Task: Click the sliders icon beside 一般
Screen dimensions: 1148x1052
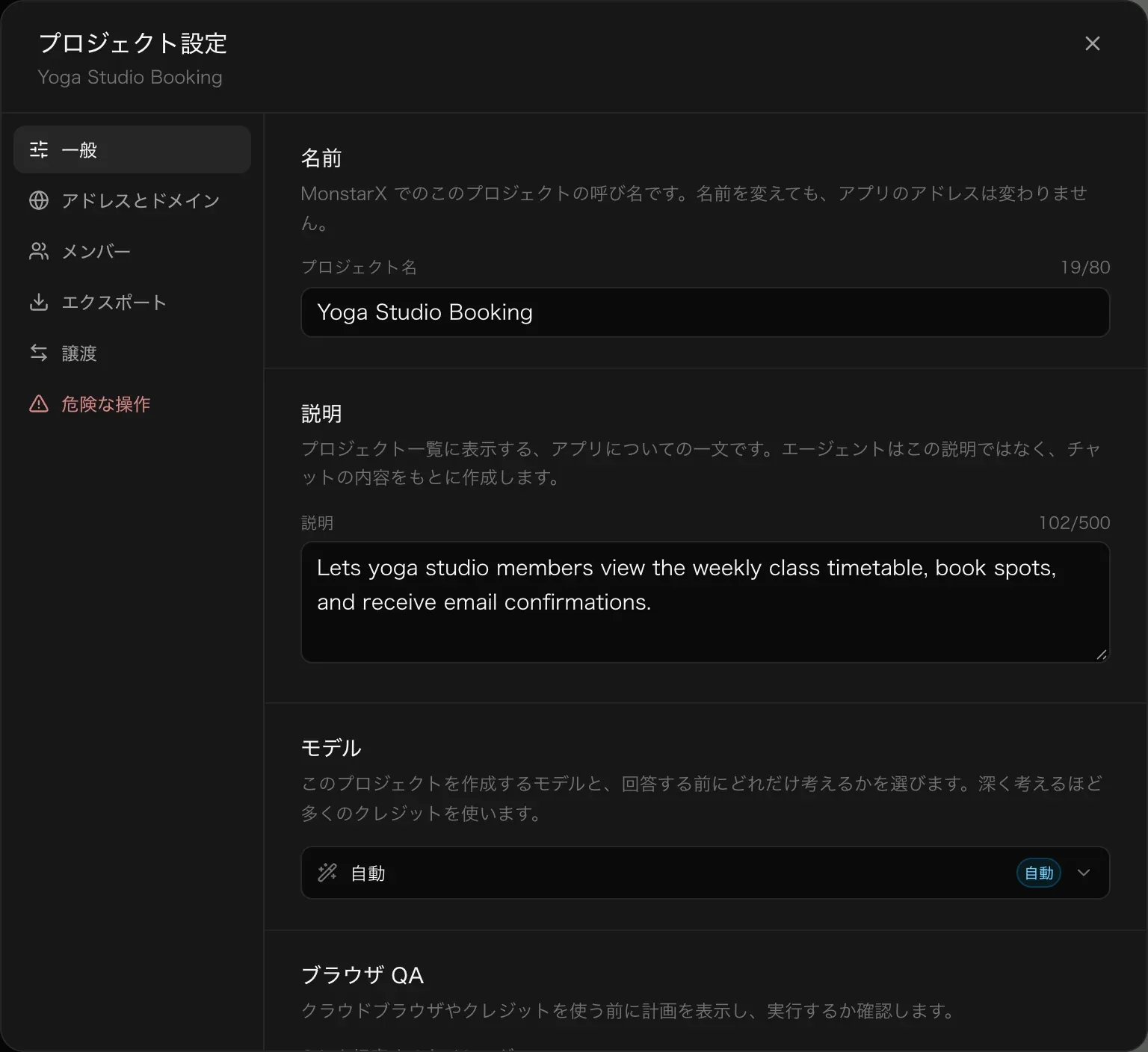Action: pos(39,149)
